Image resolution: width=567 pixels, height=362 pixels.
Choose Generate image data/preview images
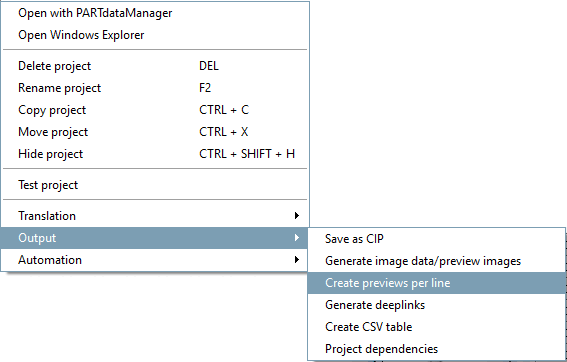(436, 261)
